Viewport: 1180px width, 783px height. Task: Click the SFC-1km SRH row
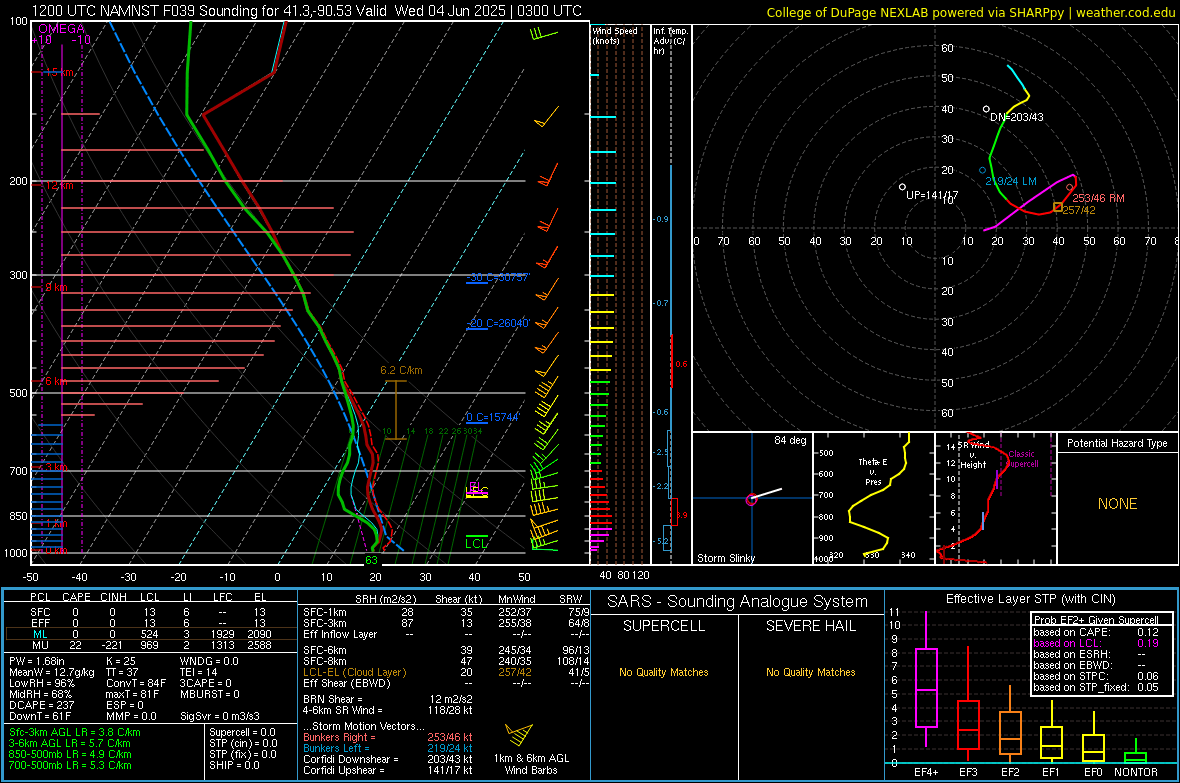(446, 612)
